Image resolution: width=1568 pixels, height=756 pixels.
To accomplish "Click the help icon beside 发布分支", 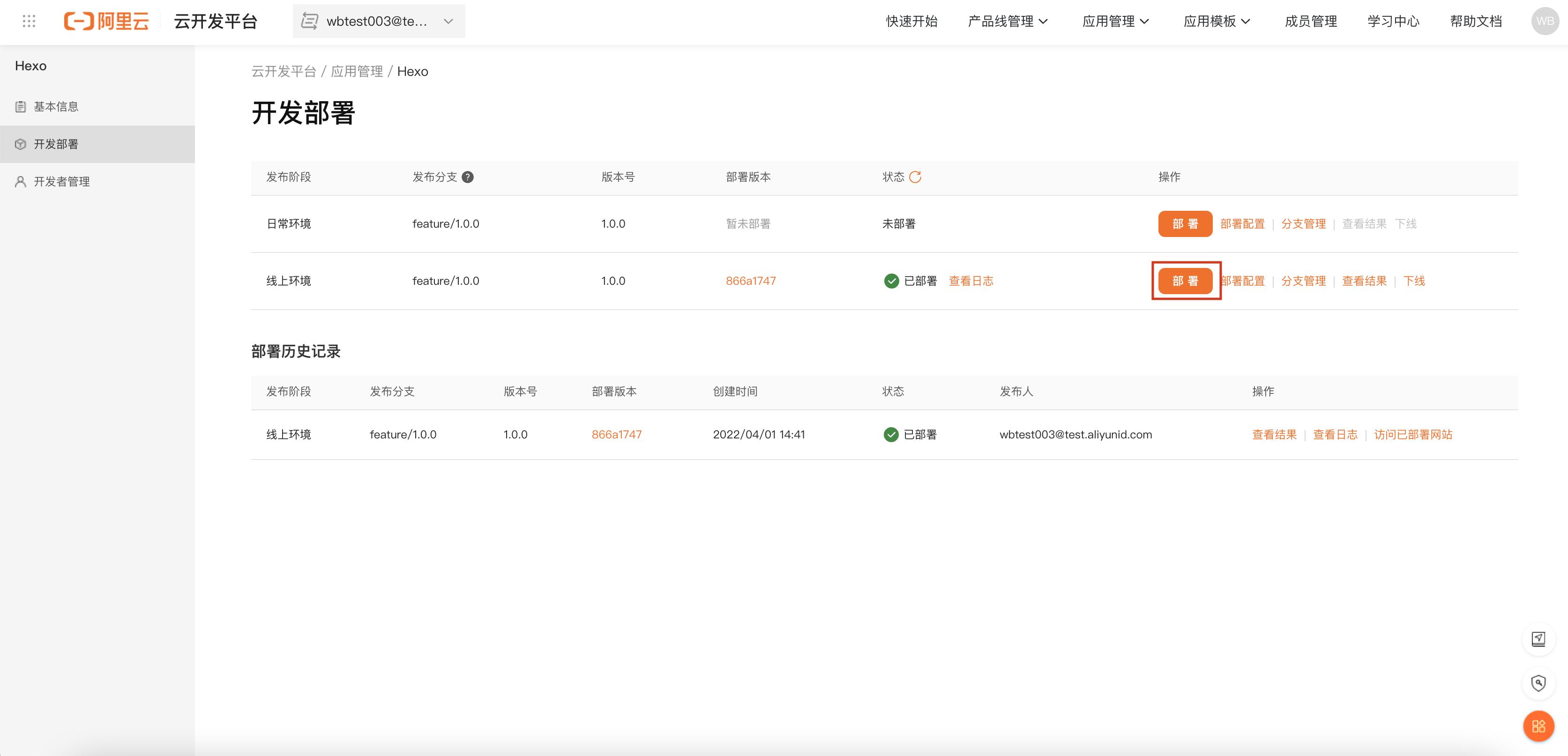I will point(468,177).
